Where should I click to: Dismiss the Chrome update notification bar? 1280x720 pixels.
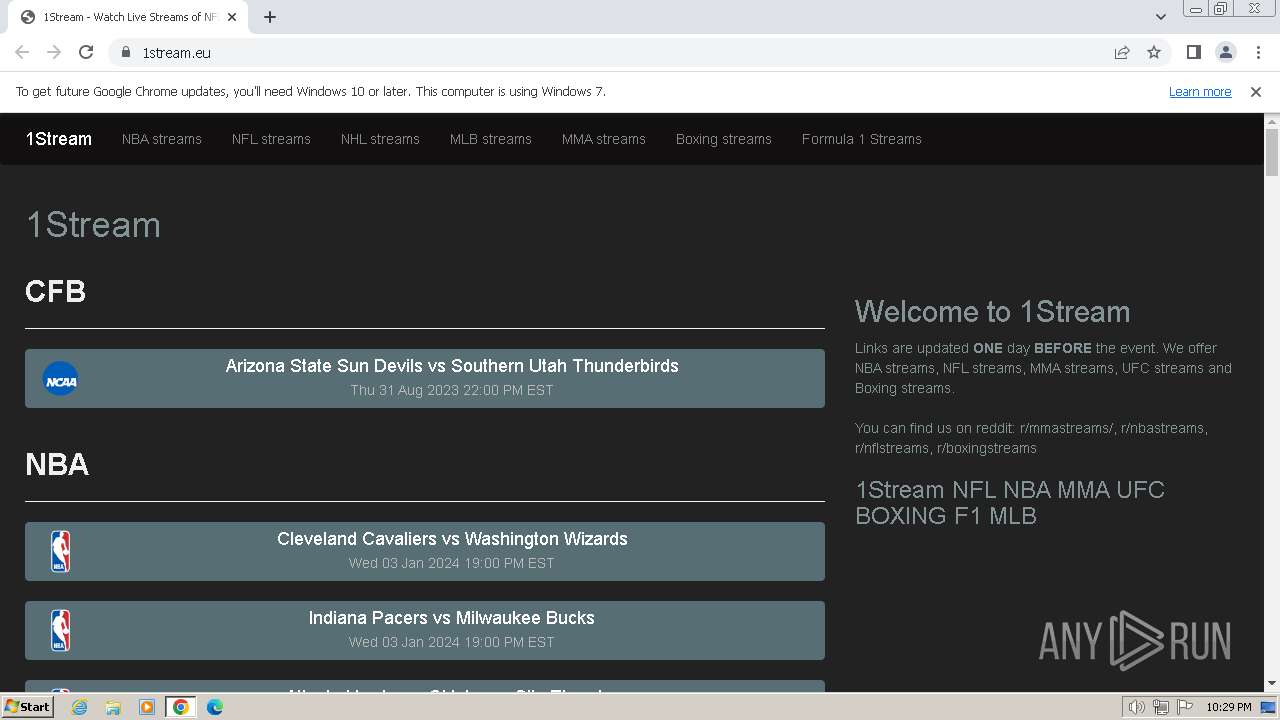click(1256, 91)
